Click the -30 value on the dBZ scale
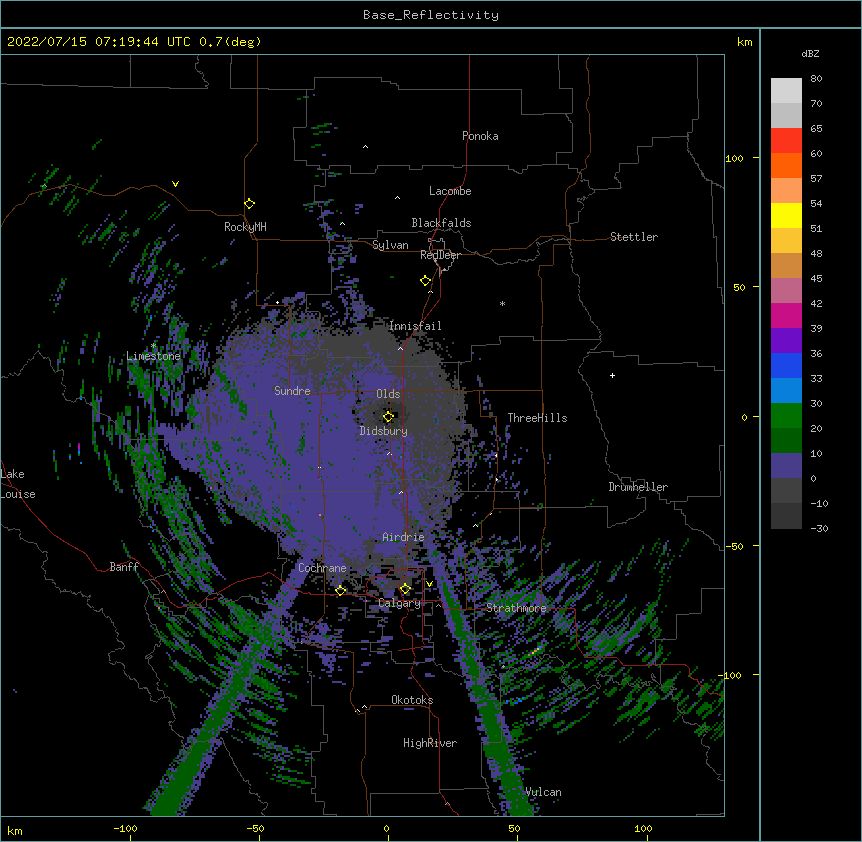 pyautogui.click(x=819, y=528)
